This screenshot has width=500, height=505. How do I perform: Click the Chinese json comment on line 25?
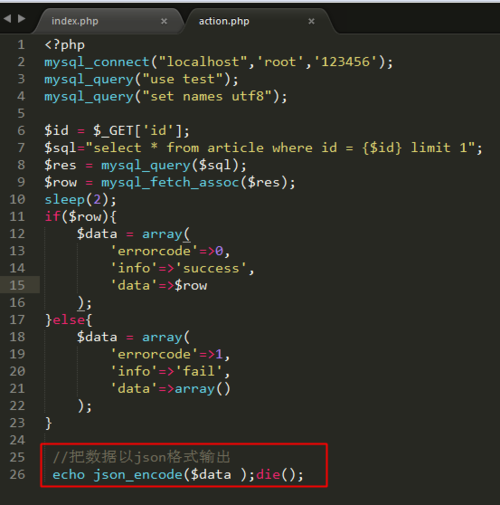142,457
